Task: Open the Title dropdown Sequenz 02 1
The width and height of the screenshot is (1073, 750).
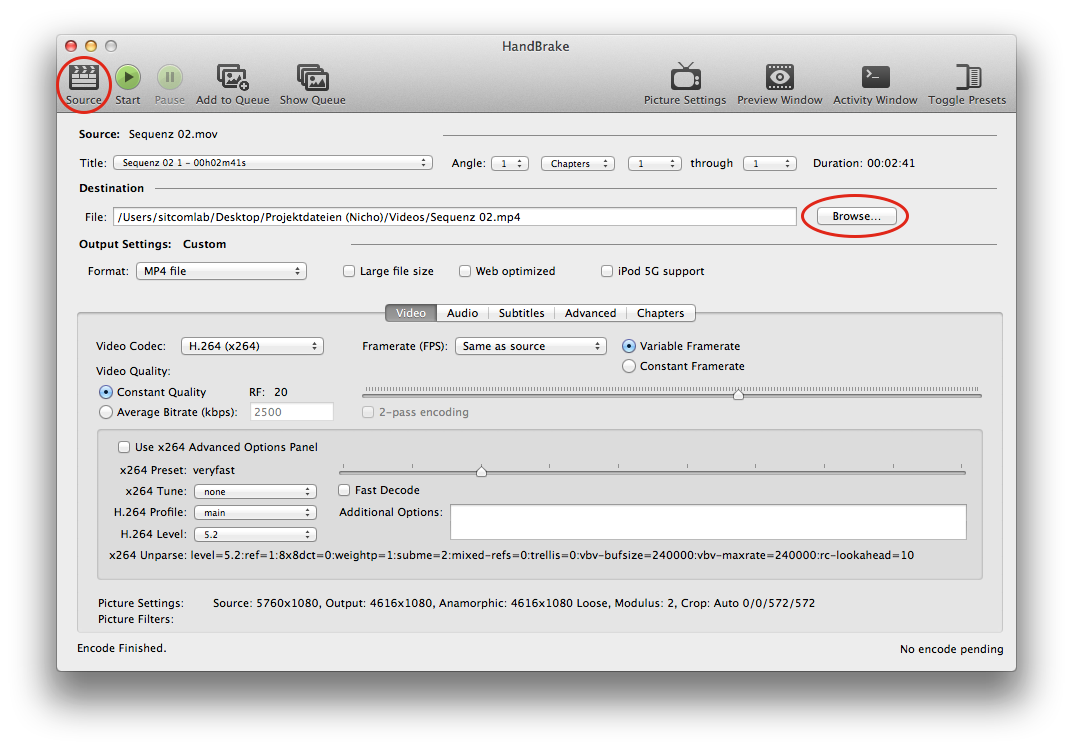Action: pos(273,163)
